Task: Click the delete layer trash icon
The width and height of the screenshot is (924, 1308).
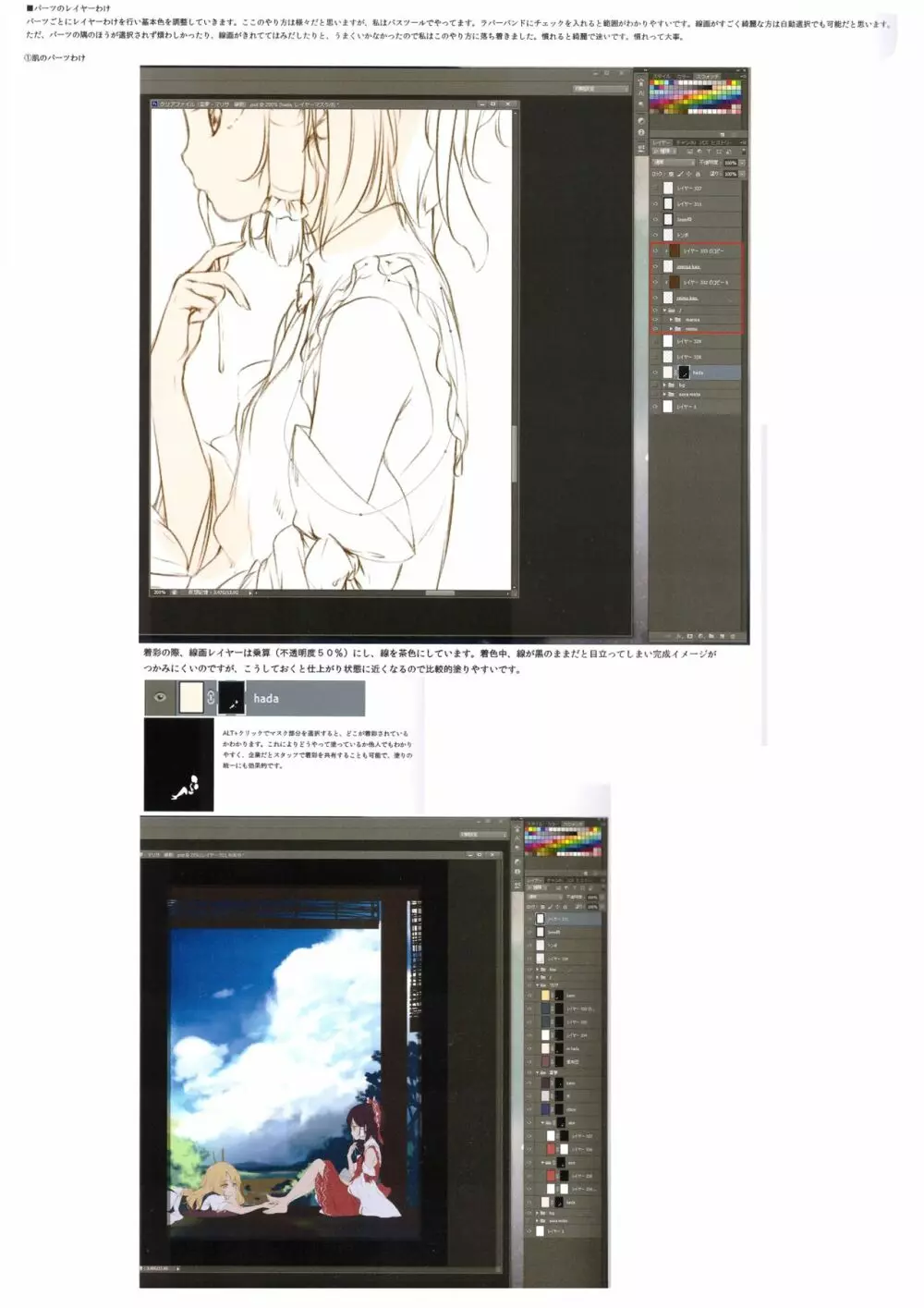Action: (733, 636)
